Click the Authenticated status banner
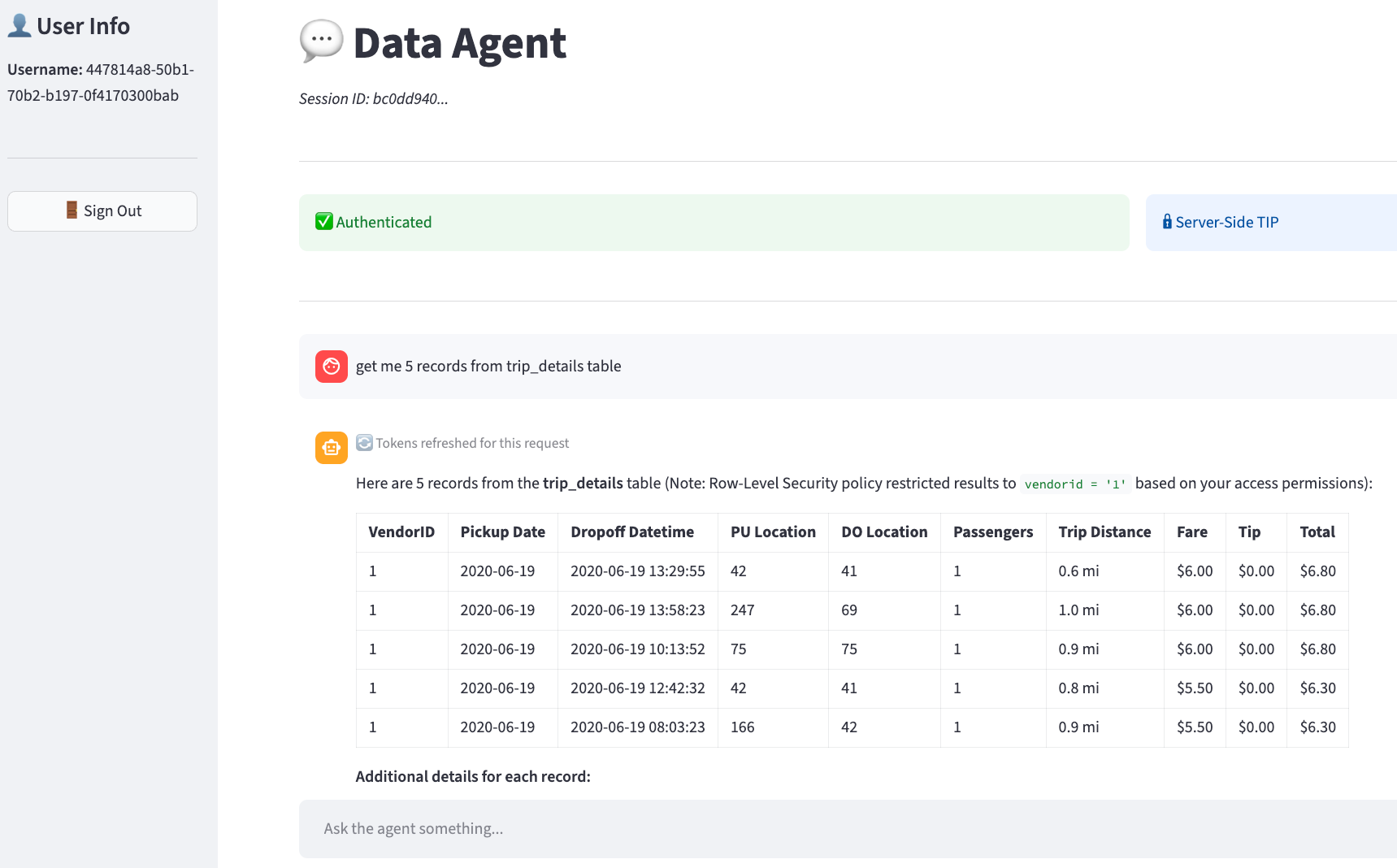 coord(714,223)
